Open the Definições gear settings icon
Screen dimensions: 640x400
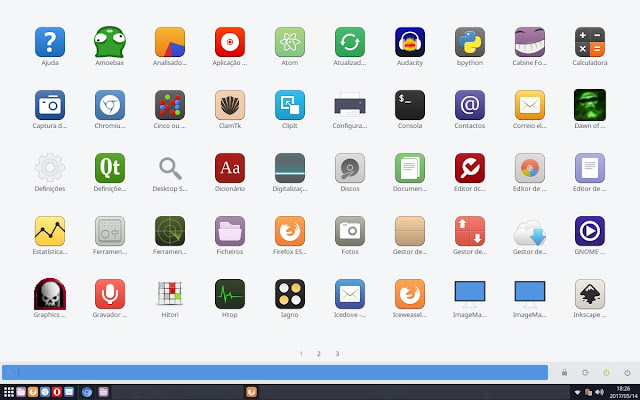click(x=50, y=168)
